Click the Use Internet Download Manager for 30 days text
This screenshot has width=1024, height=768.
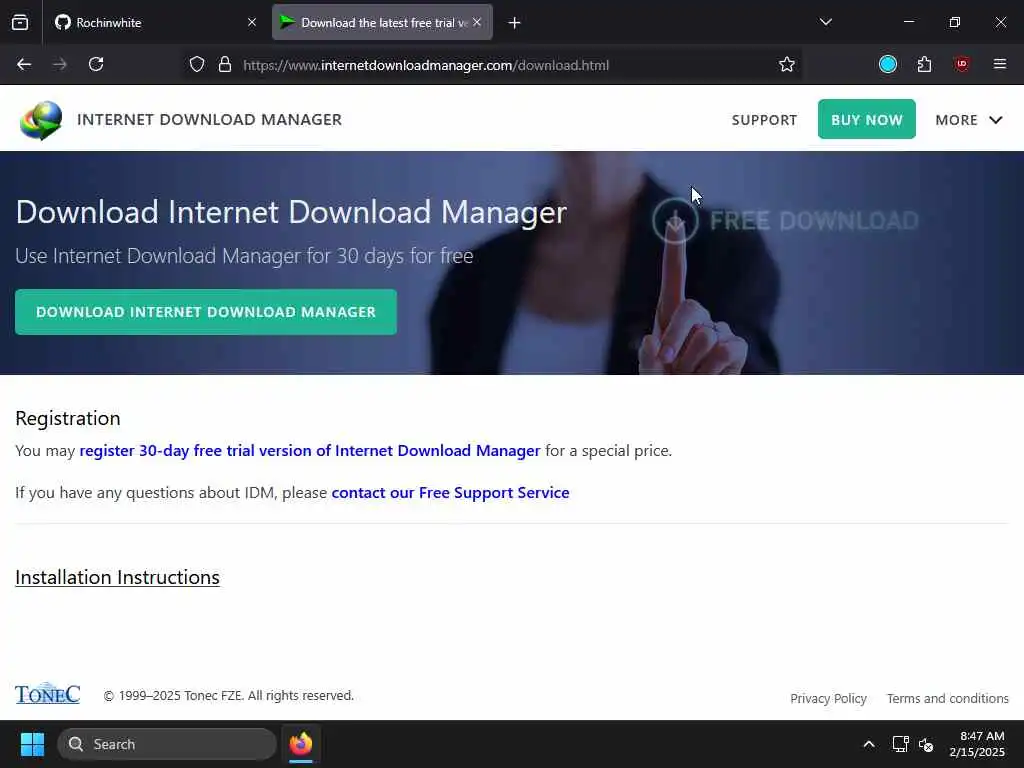pos(244,256)
